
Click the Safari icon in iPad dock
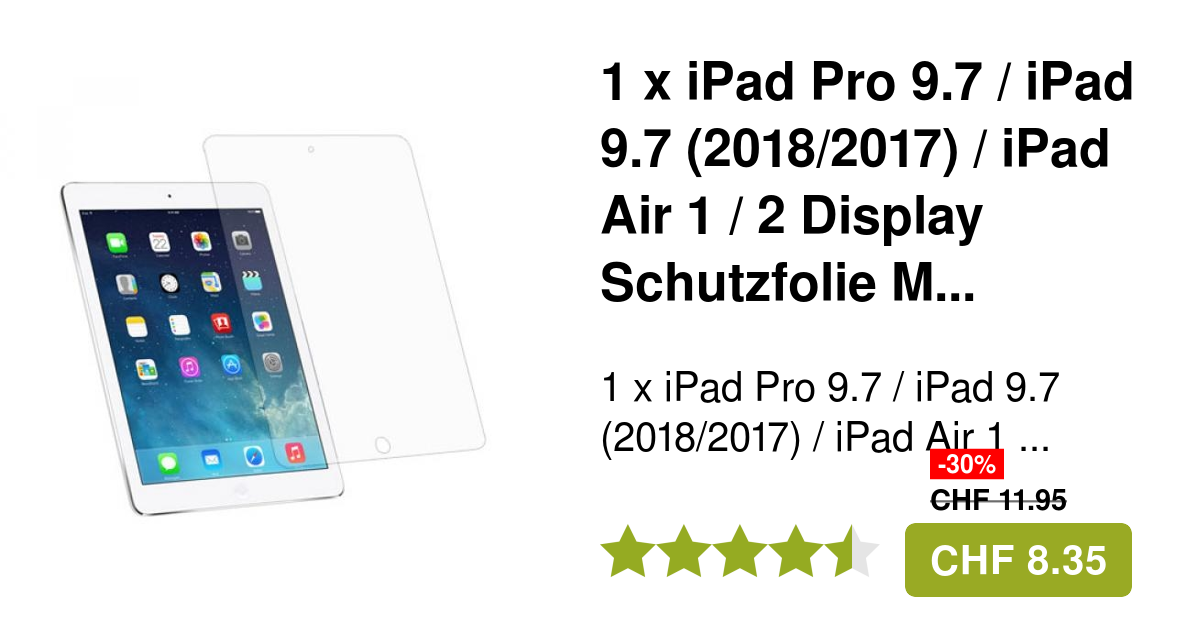point(253,456)
